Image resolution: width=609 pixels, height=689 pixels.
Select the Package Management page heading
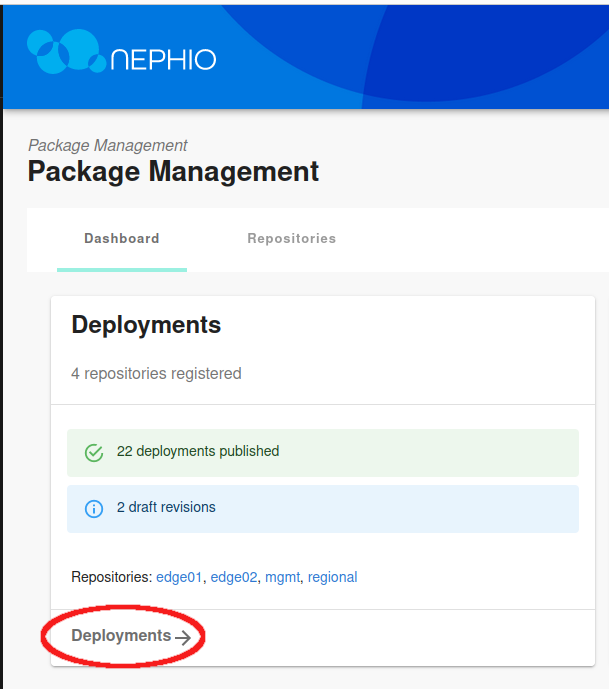(173, 172)
